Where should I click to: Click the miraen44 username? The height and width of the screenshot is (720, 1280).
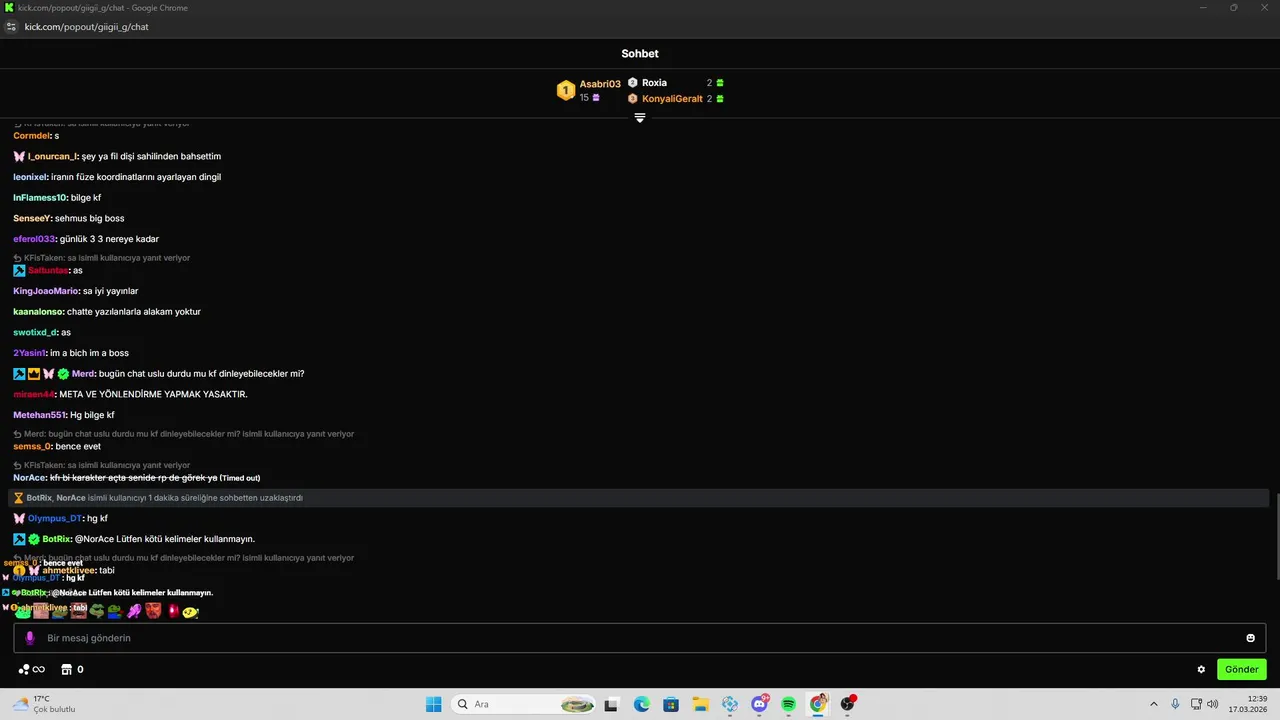click(34, 394)
